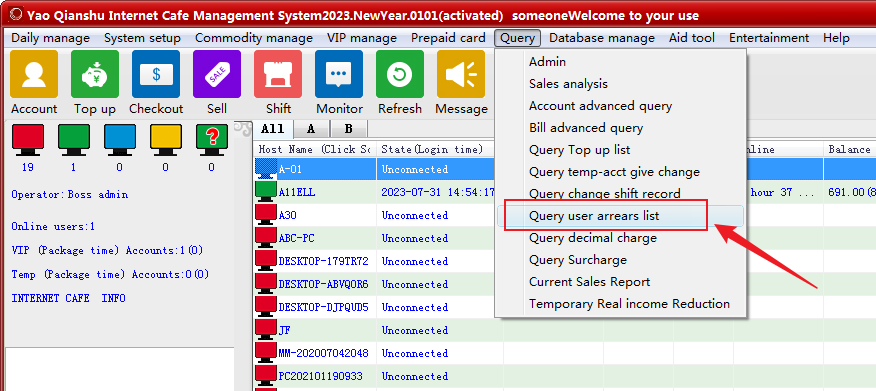Open the Checkout dollar icon

click(x=156, y=74)
